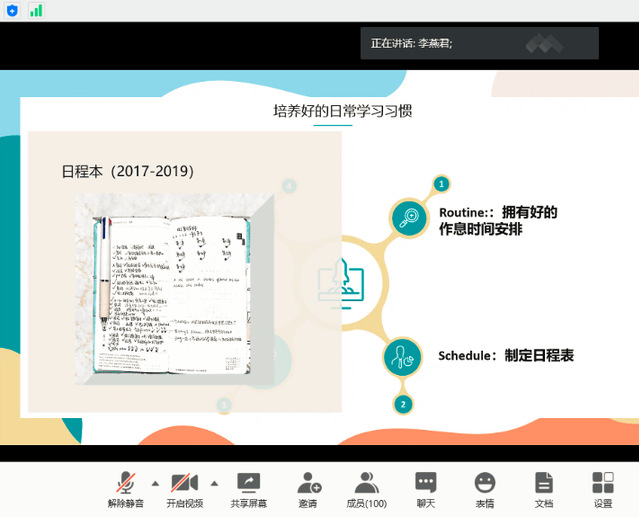639x517 pixels.
Task: Expand video options arrow beside camera
Action: [x=214, y=482]
